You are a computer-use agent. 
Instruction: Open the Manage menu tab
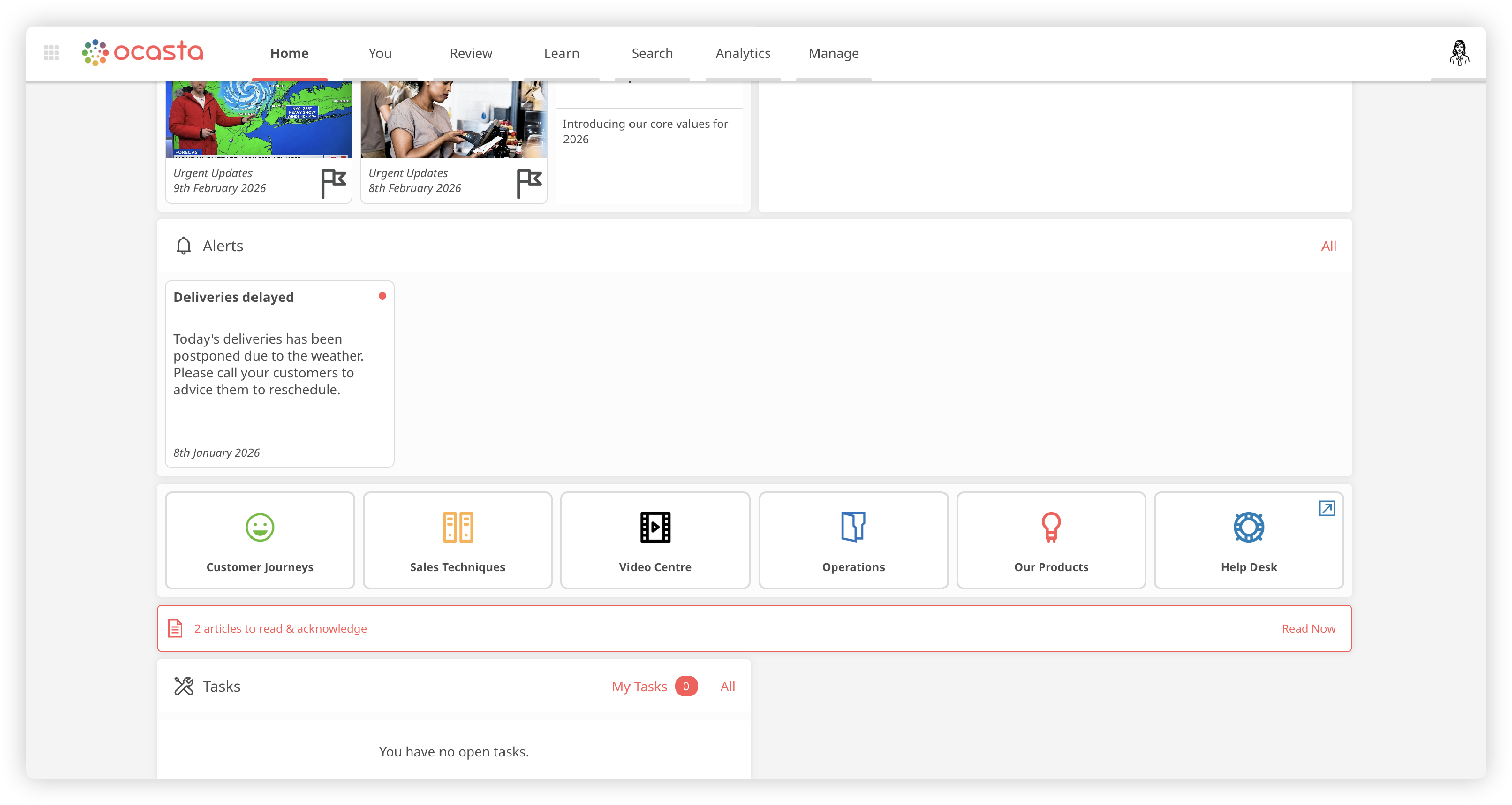pos(834,53)
